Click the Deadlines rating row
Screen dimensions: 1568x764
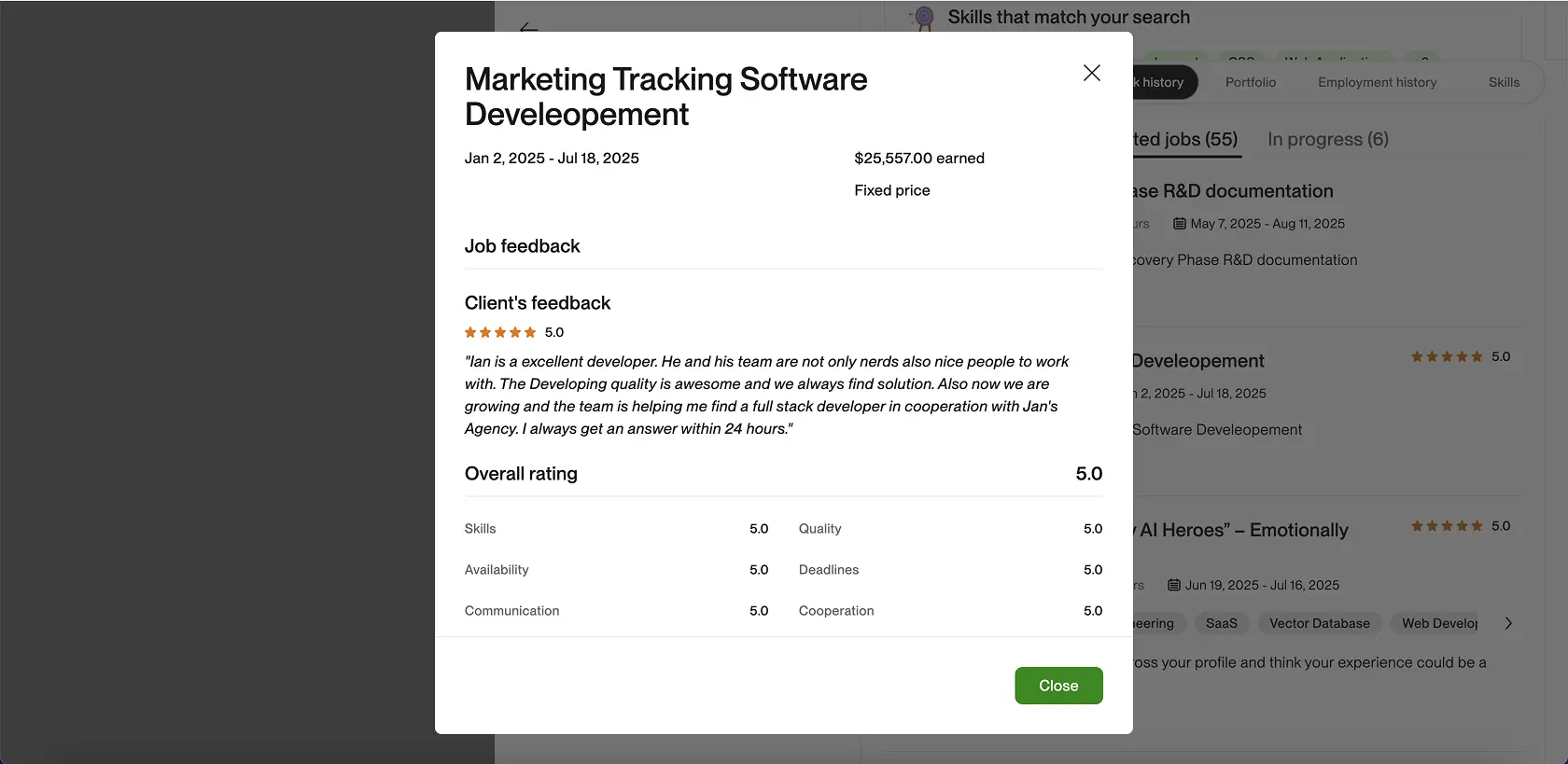pyautogui.click(x=950, y=570)
